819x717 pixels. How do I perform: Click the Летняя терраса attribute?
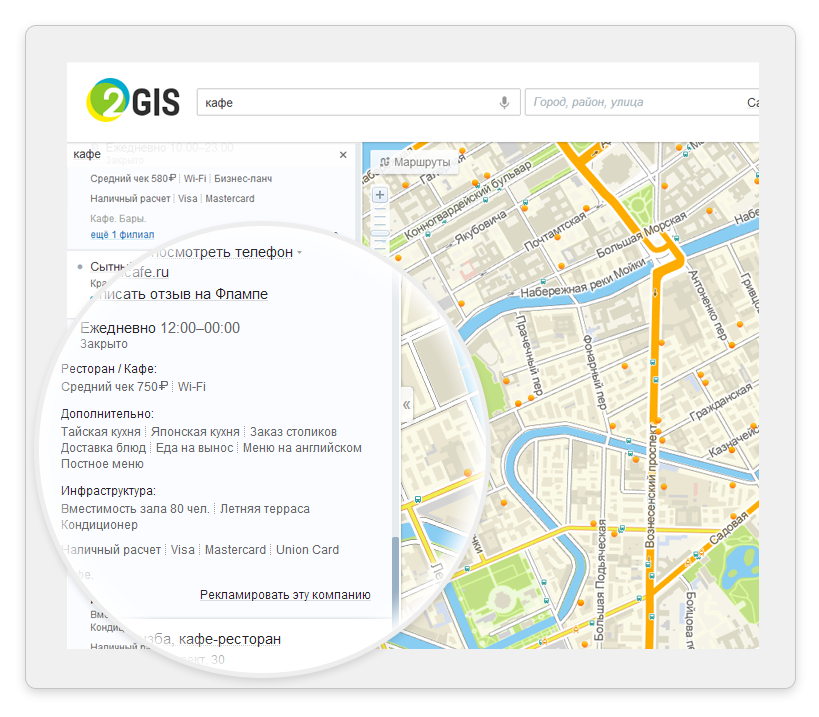265,509
